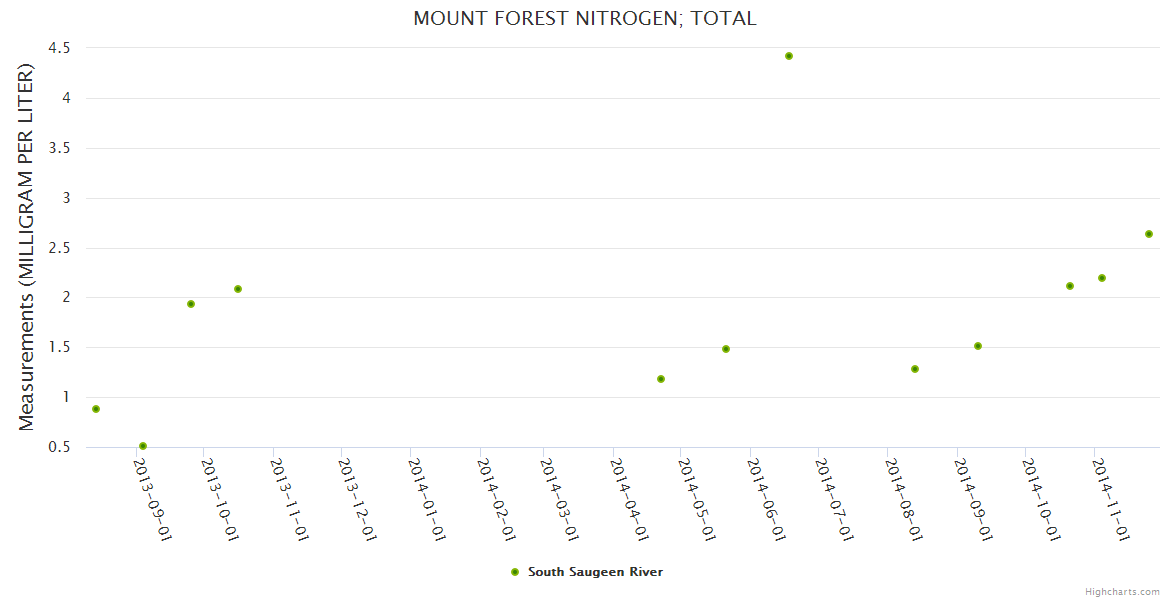The image size is (1170, 600).
Task: Click the lowest data point near 0.5
Action: [143, 446]
